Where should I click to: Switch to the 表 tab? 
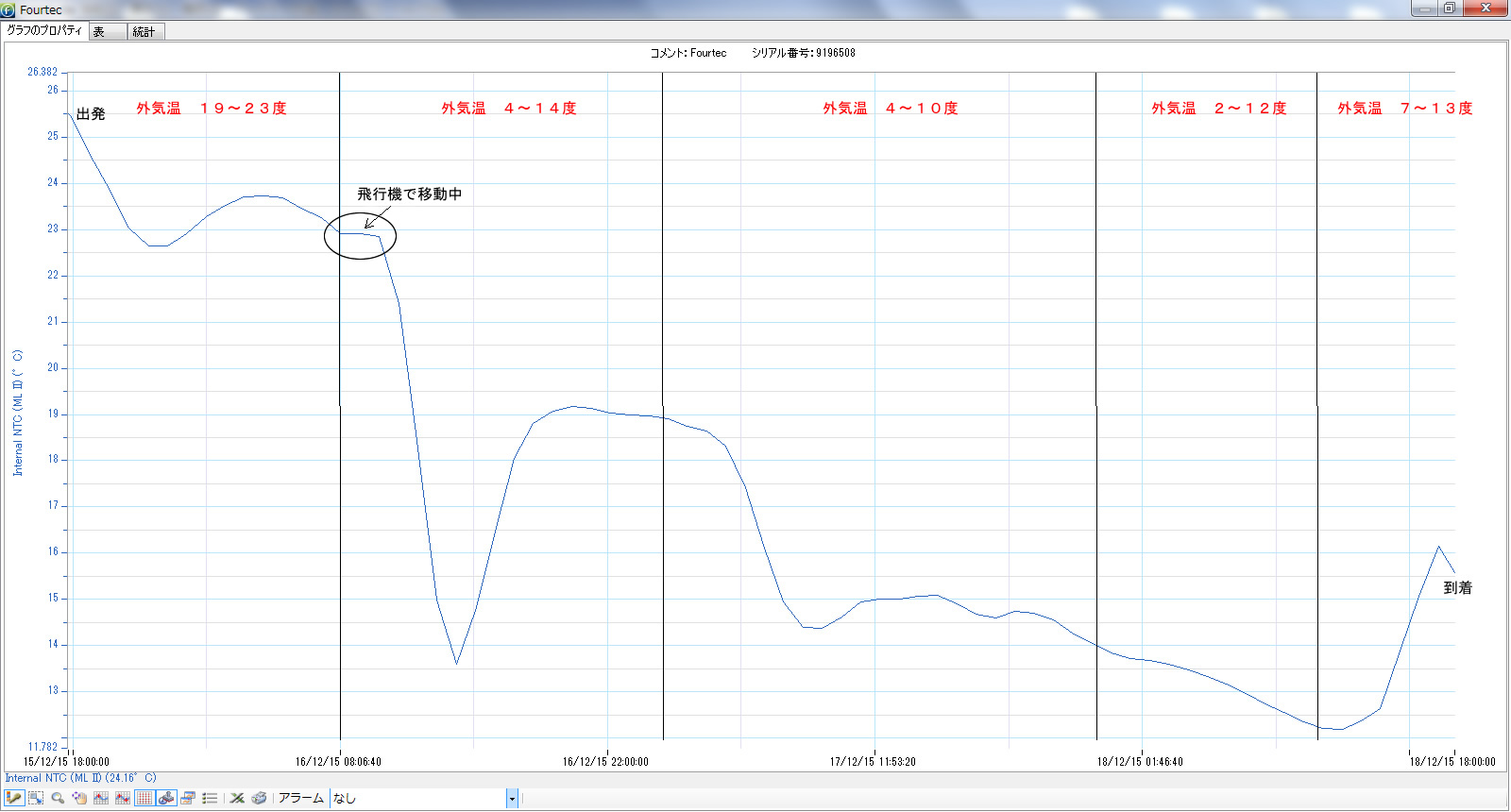tap(107, 32)
